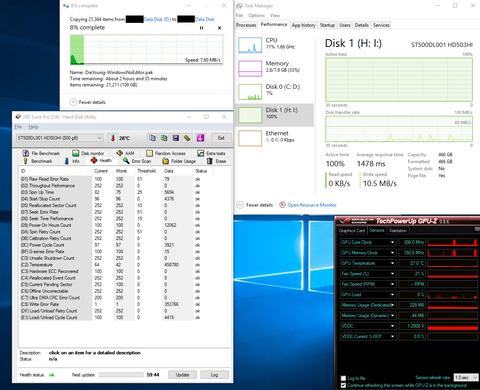The image size is (480, 390).
Task: Click the Update button in HD Tune
Action: click(182, 375)
